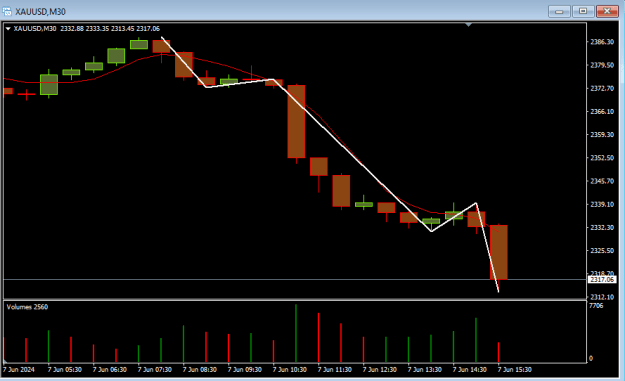The image size is (625, 381).
Task: Click the 7 Jun 2024 date label
Action: point(19,370)
